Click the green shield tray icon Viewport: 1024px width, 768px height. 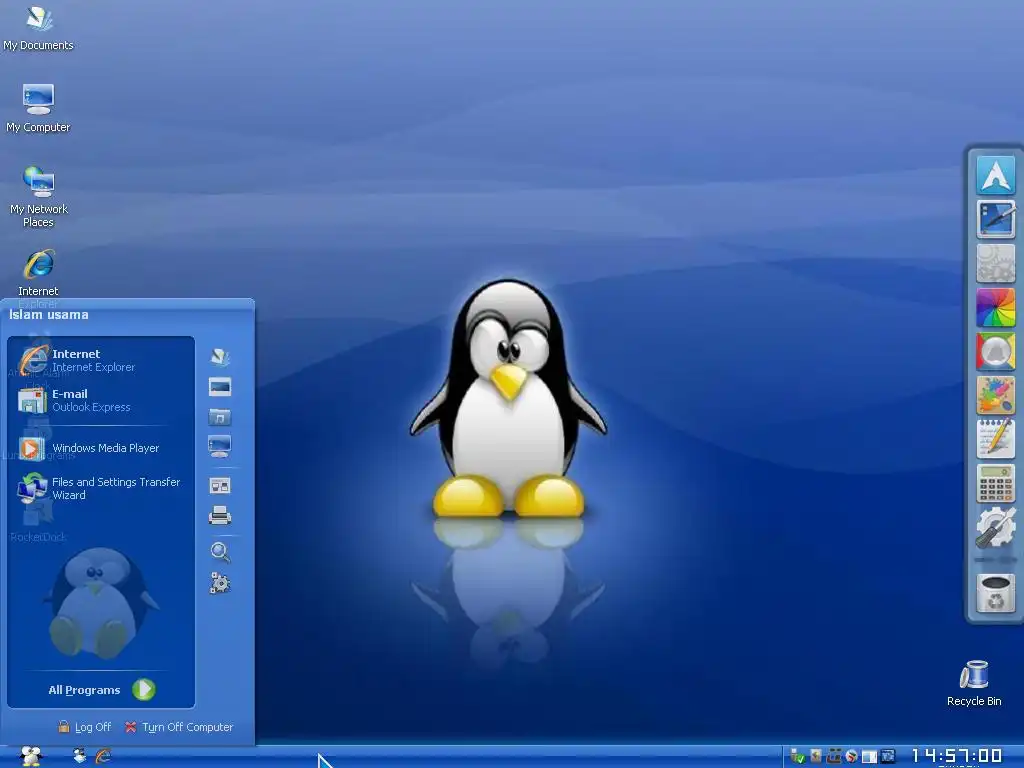(797, 756)
